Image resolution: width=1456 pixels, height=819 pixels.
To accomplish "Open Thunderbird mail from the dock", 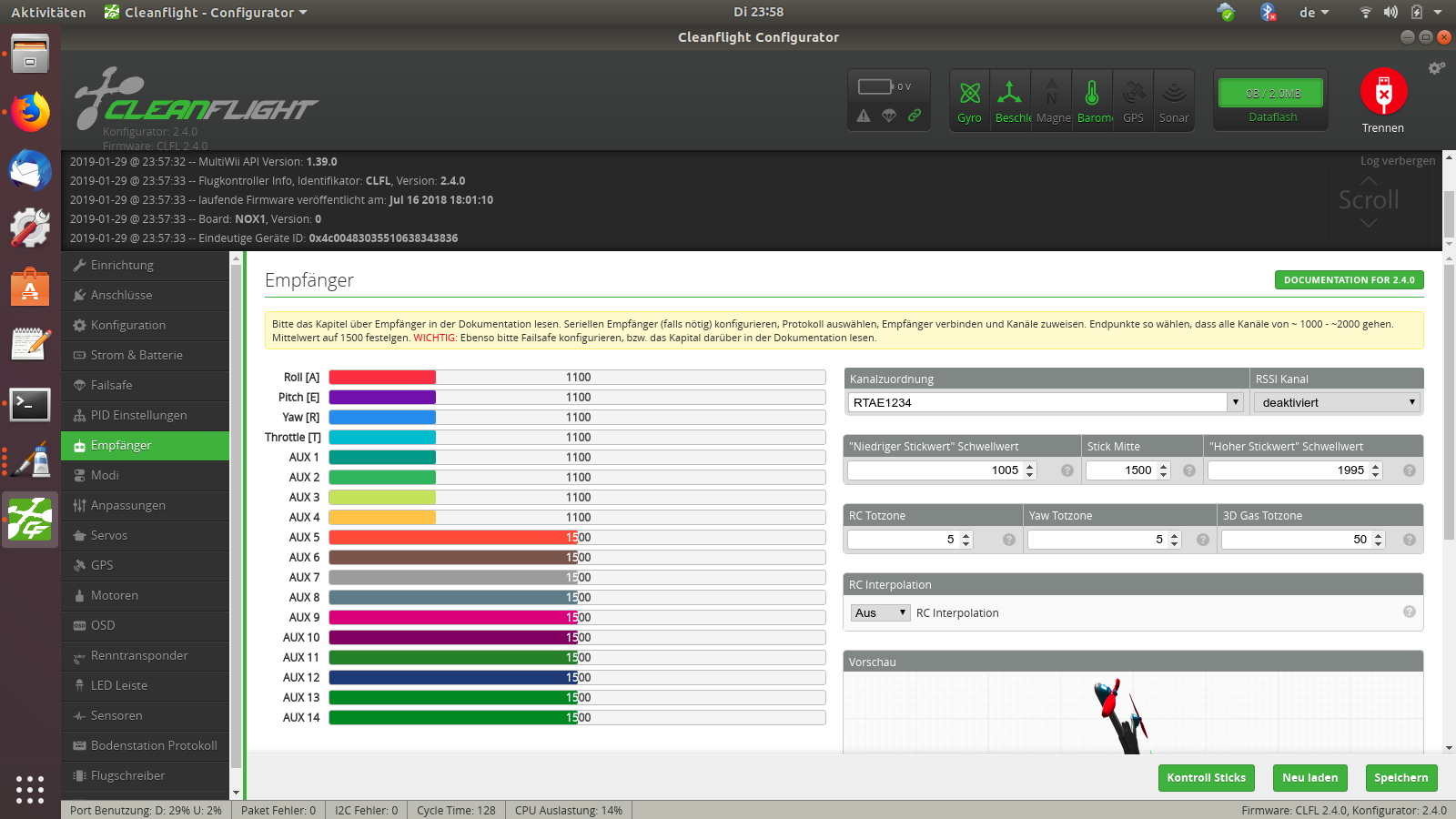I will [30, 170].
